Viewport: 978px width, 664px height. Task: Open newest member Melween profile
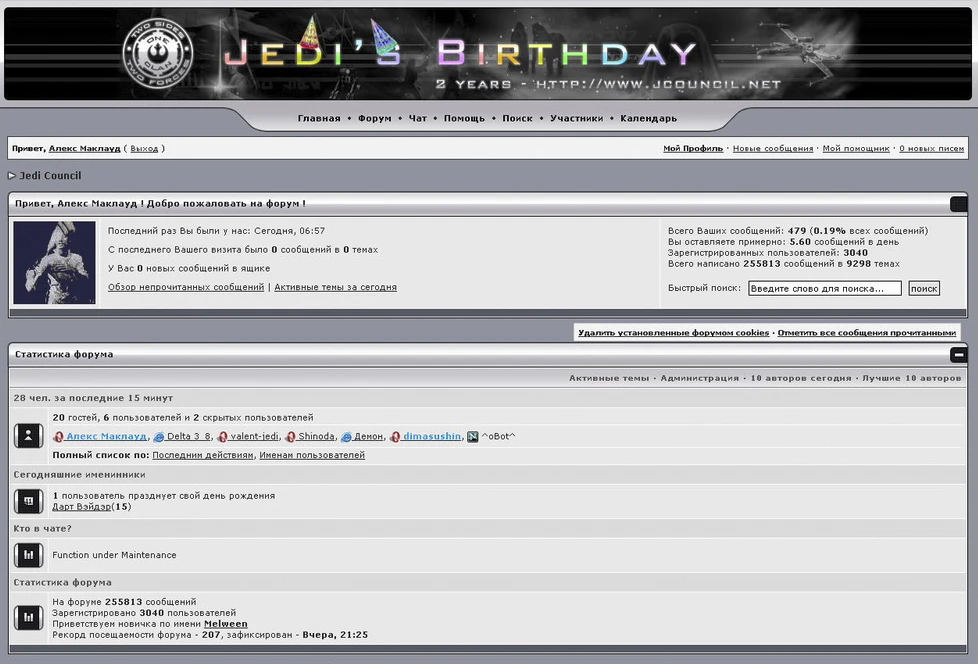click(226, 624)
